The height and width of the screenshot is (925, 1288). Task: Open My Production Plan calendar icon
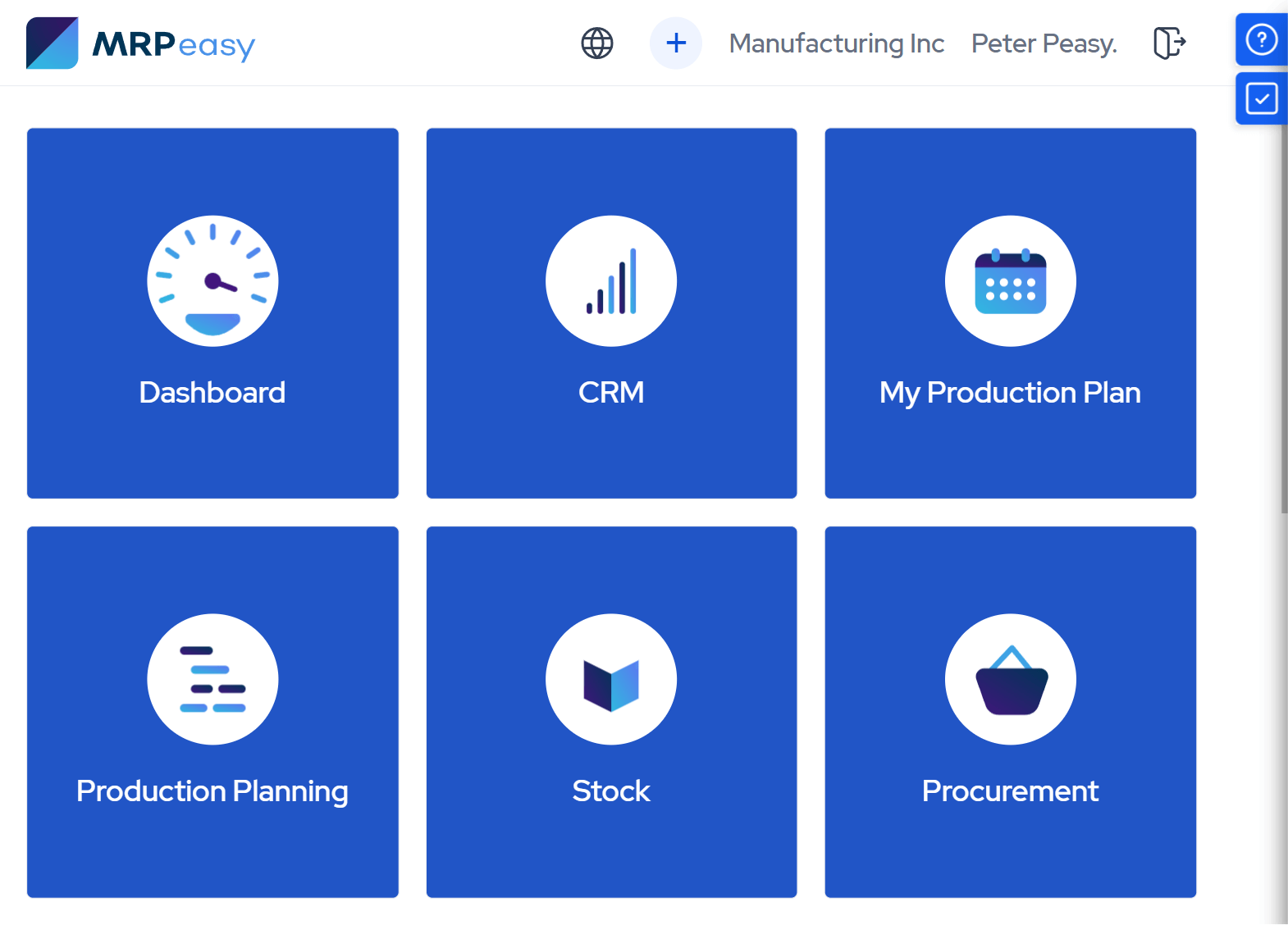coord(1010,281)
